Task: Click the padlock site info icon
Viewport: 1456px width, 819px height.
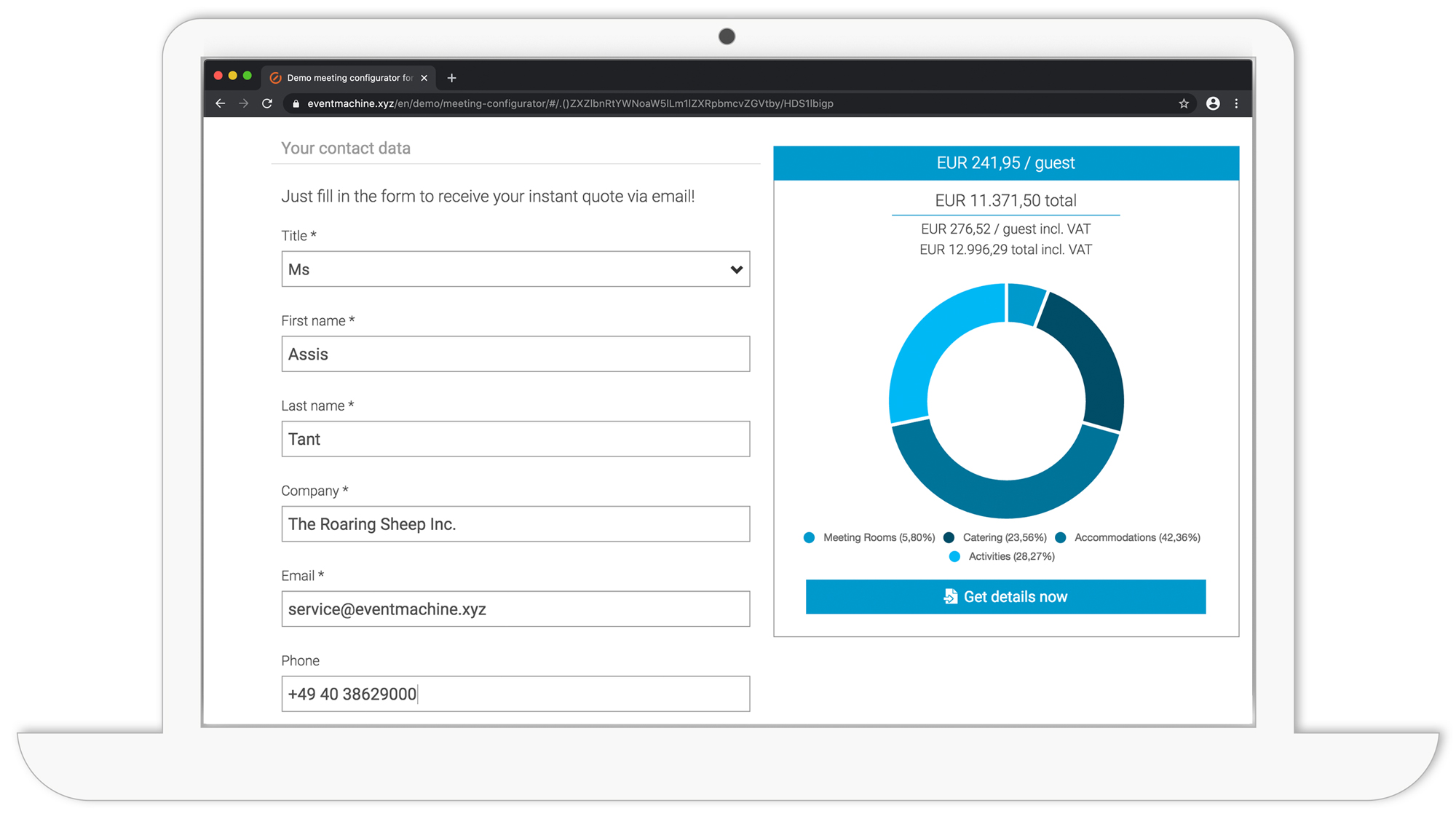Action: pyautogui.click(x=296, y=103)
